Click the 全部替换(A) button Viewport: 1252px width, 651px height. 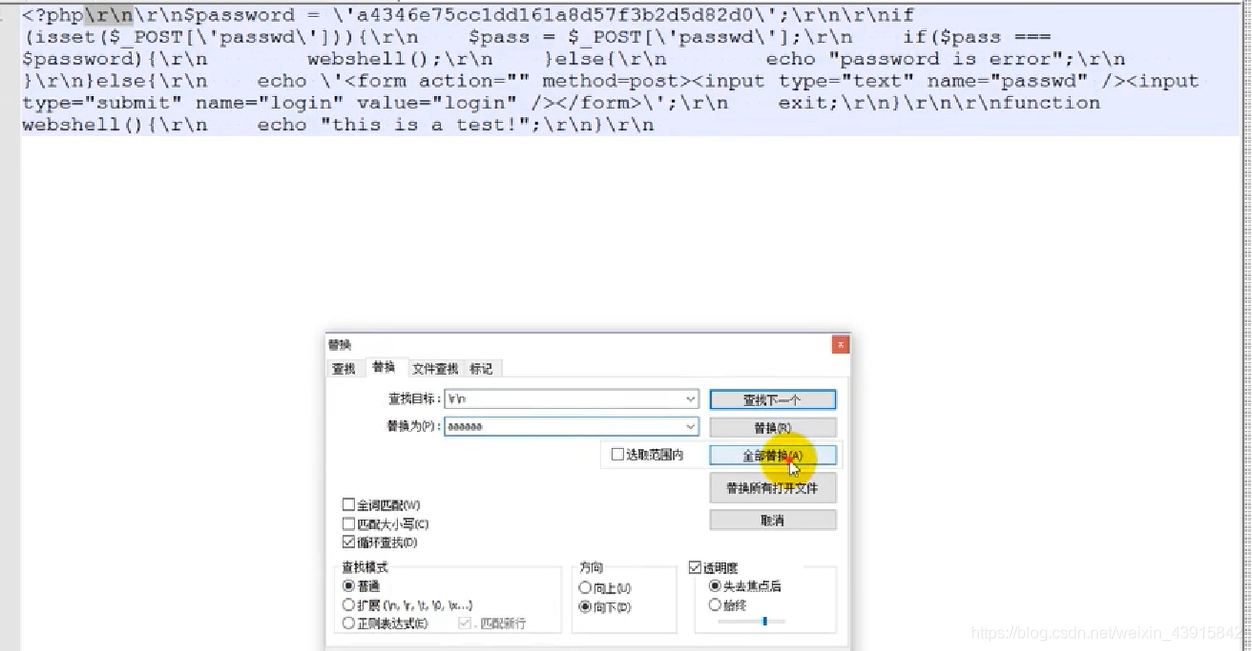[773, 455]
